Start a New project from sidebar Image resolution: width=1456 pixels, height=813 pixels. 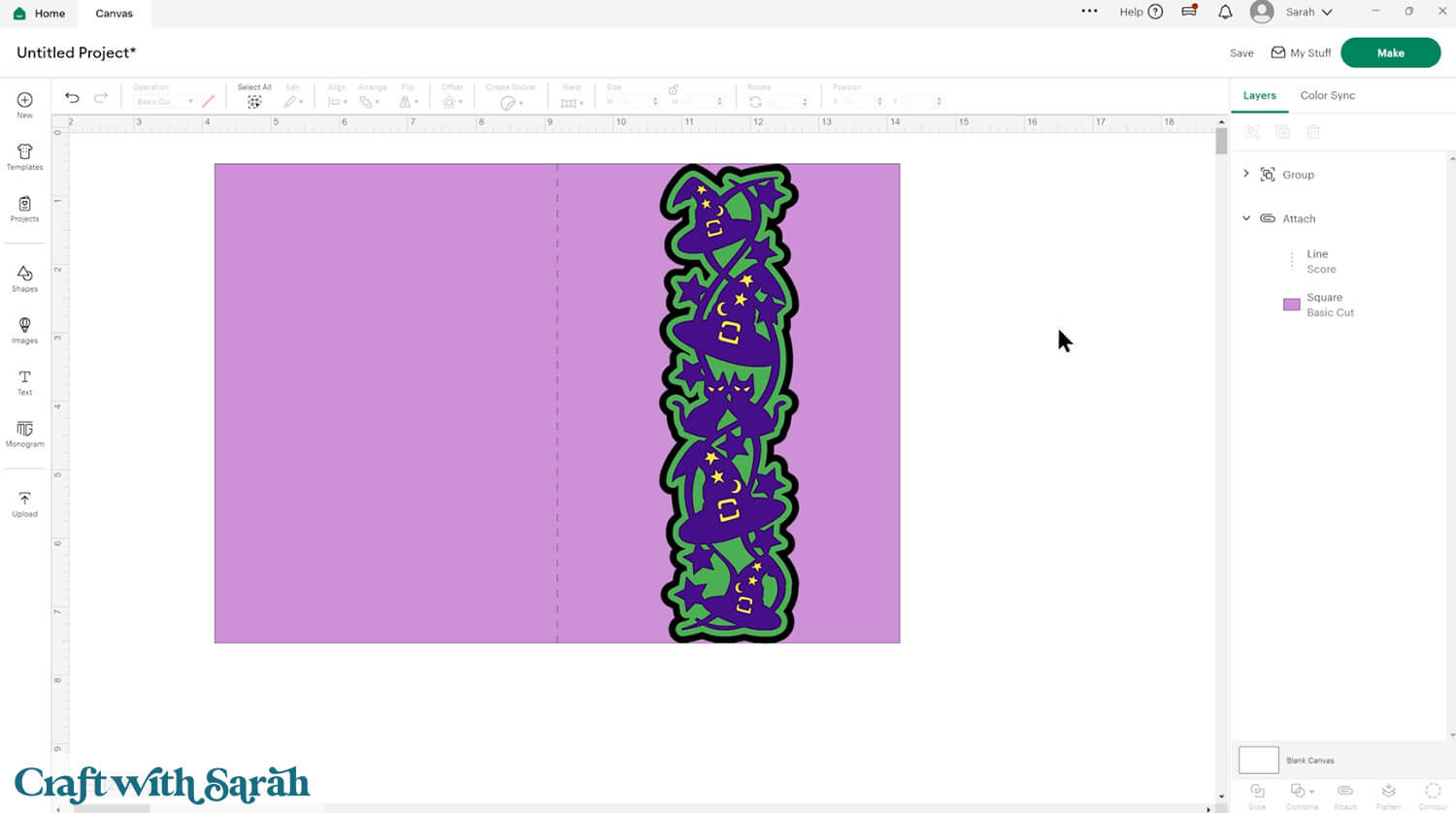click(x=25, y=105)
